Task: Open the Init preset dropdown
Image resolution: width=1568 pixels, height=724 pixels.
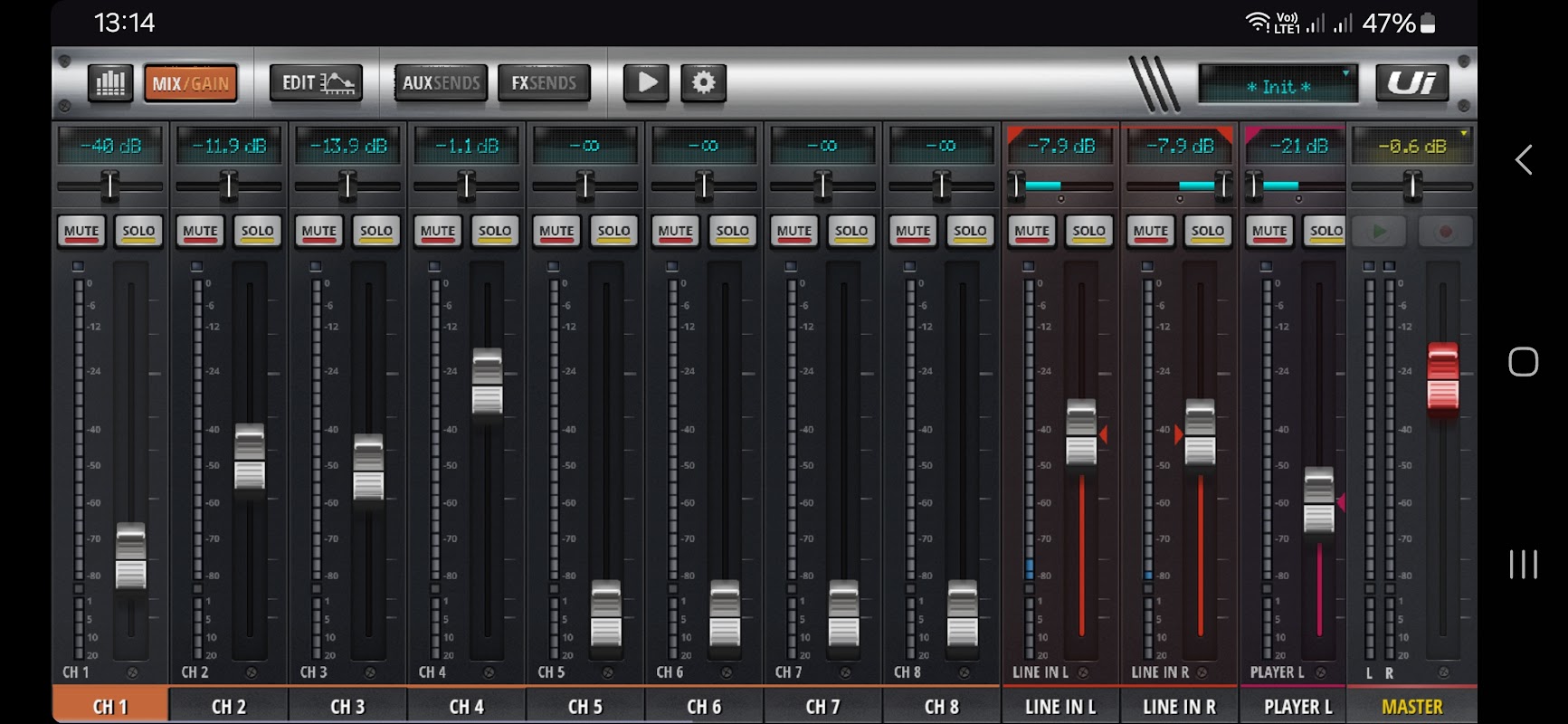Action: pos(1278,85)
